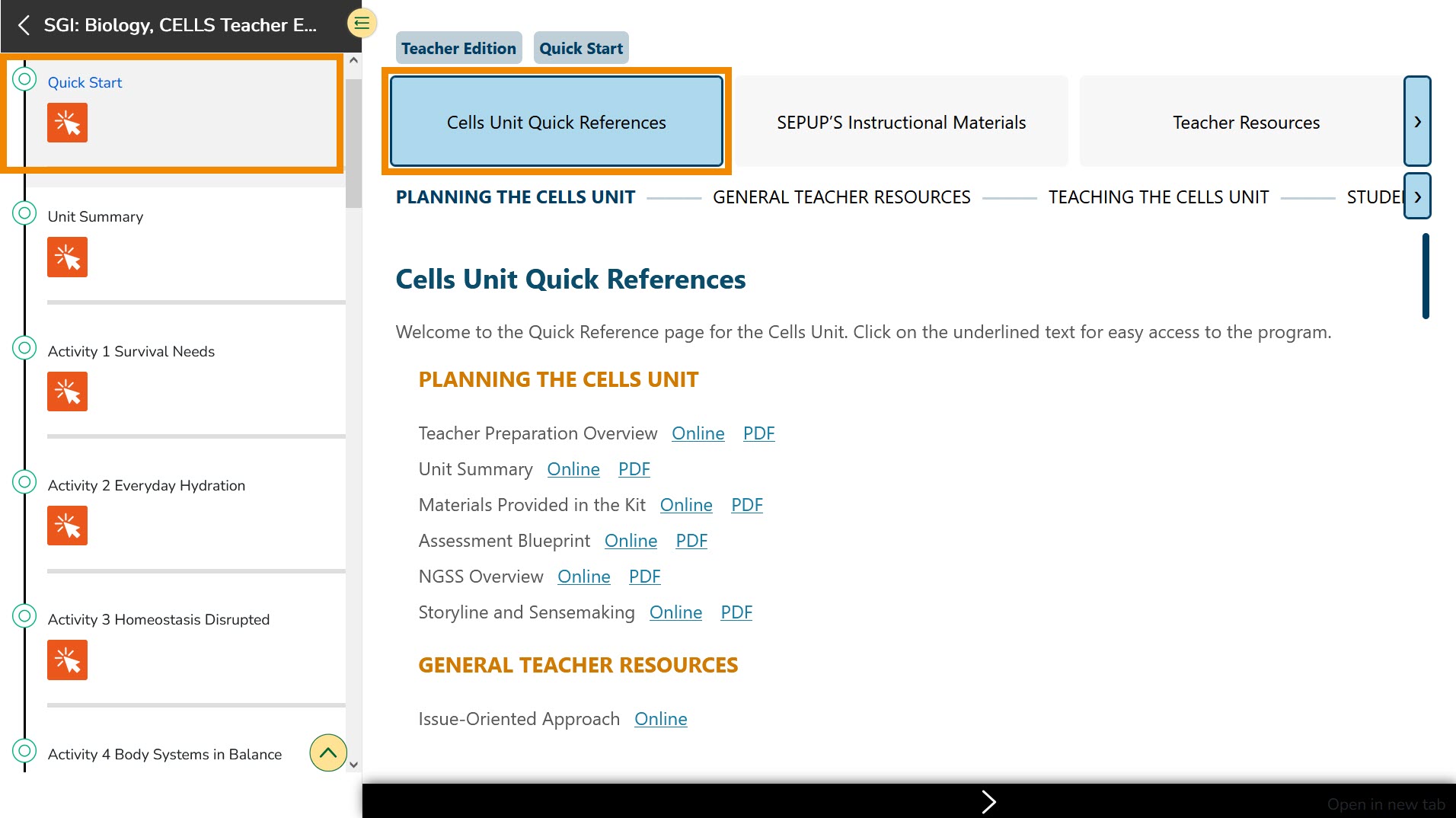Click the click icon for Activity 1 Survival Needs
Screen dimensions: 1456x818
click(67, 391)
